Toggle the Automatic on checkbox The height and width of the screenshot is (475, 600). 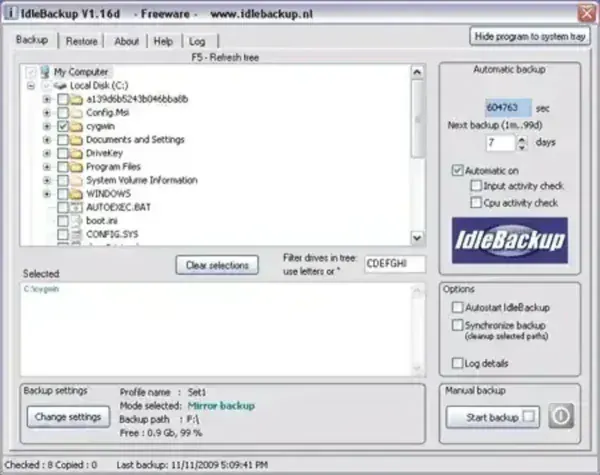(457, 170)
